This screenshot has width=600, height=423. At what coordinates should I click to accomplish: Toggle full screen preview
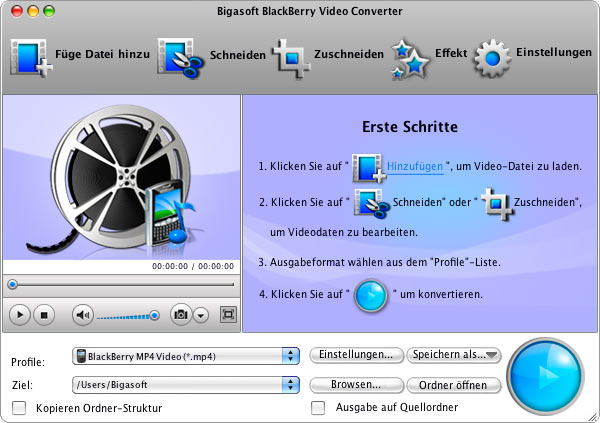[228, 315]
